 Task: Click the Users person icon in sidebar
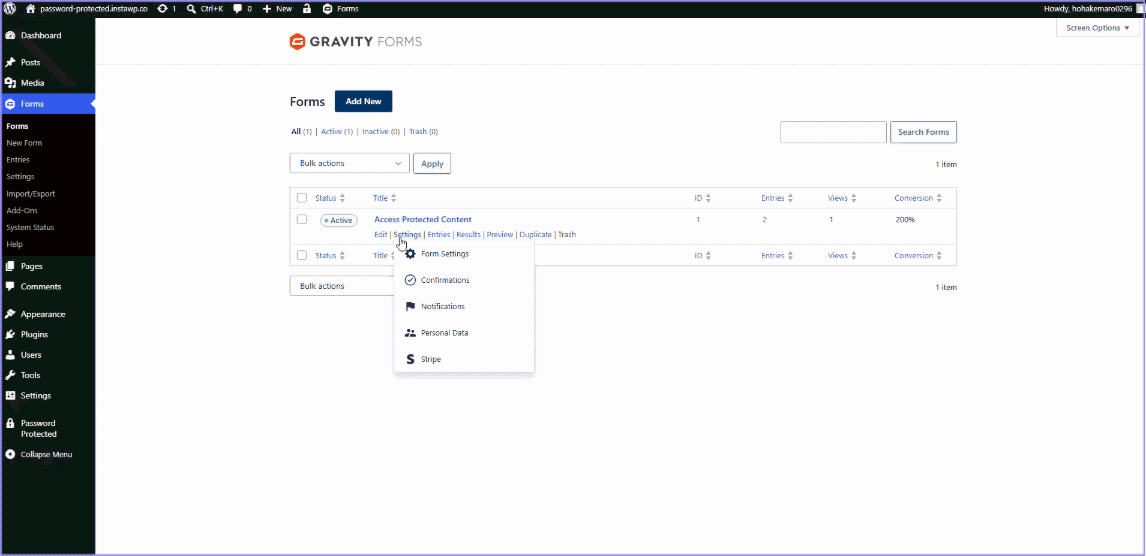tap(10, 355)
